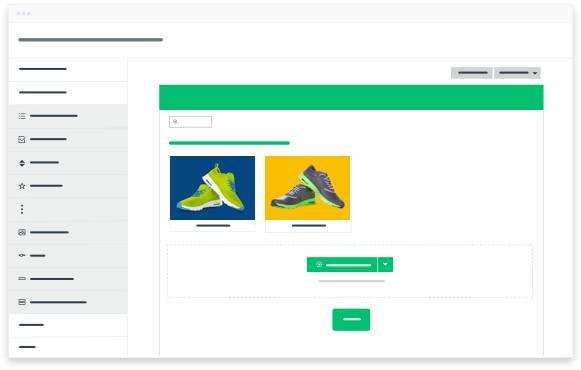Open first unlabeled section at sidebar top
This screenshot has height=370, width=581.
(x=68, y=69)
